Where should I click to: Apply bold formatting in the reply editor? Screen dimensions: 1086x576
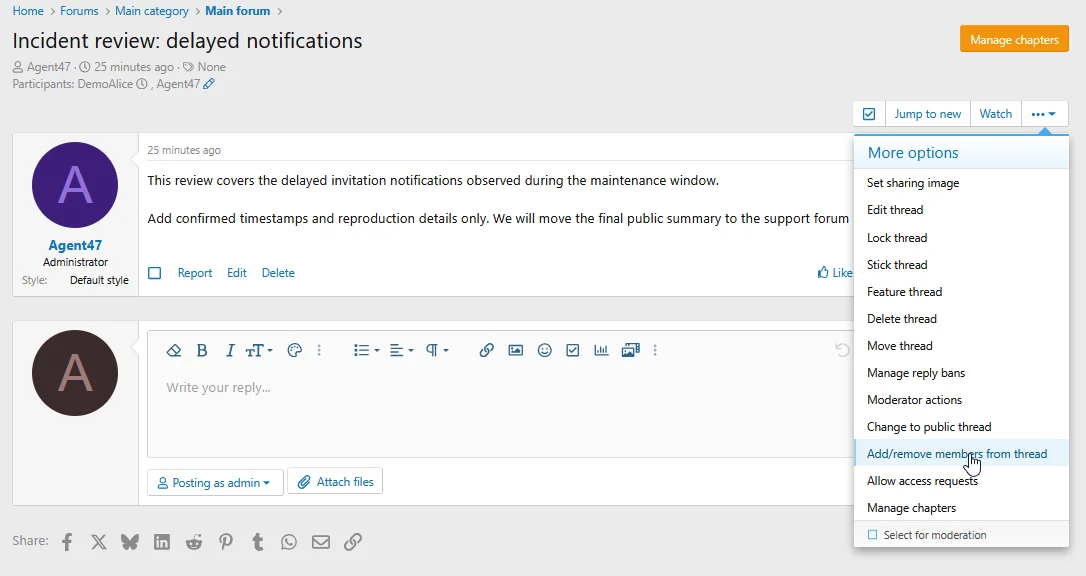point(202,350)
